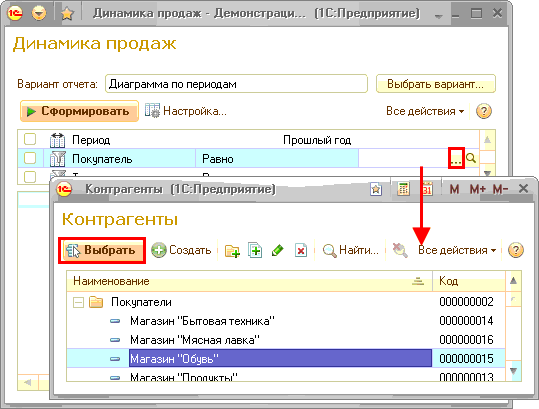
Task: Click the Вариант отчета input field
Action: coord(236,84)
